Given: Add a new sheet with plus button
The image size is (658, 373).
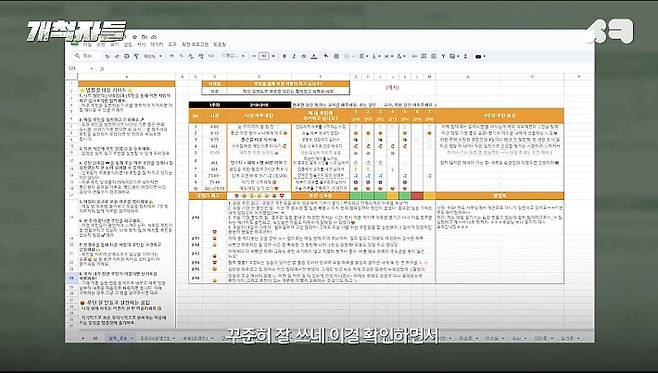Looking at the screenshot, I should [x=83, y=338].
